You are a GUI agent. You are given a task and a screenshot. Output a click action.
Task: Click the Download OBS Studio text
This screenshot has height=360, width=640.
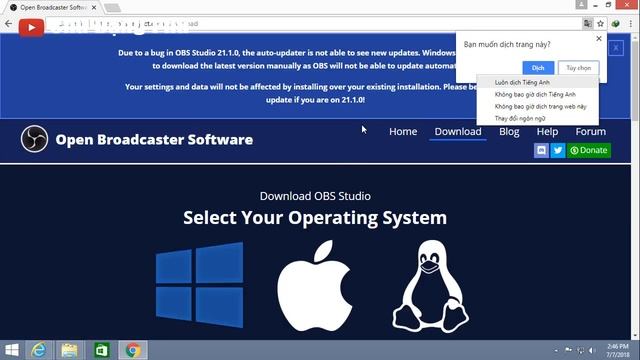click(x=315, y=196)
